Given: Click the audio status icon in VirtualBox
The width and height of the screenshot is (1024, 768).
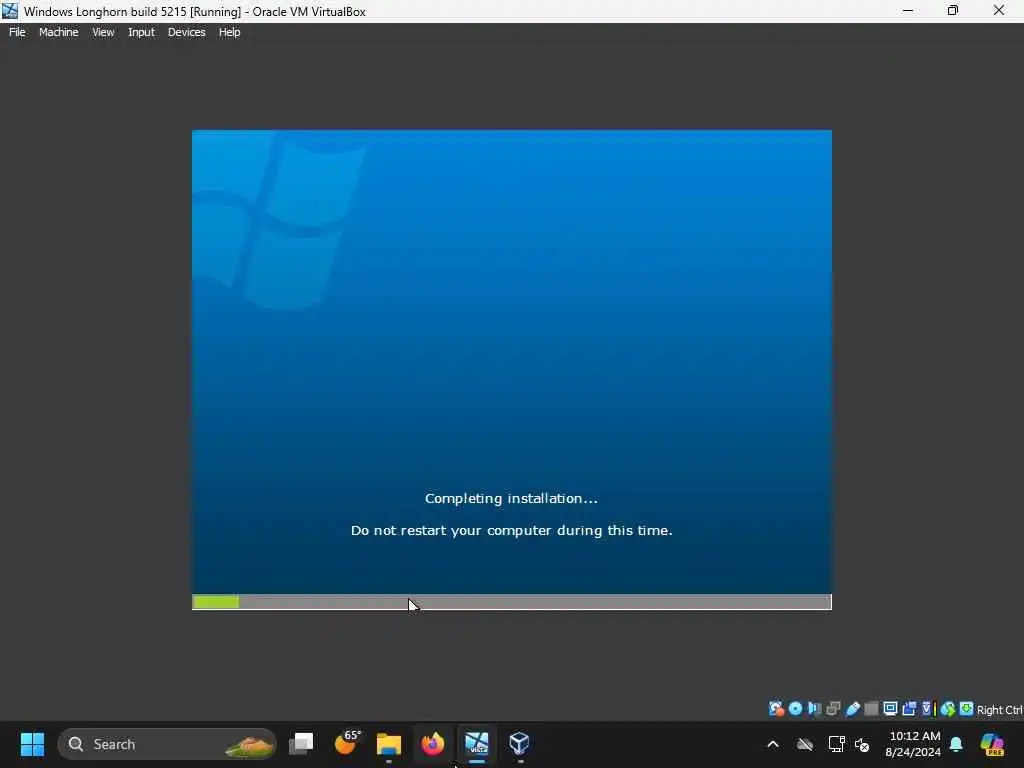Looking at the screenshot, I should coord(814,709).
